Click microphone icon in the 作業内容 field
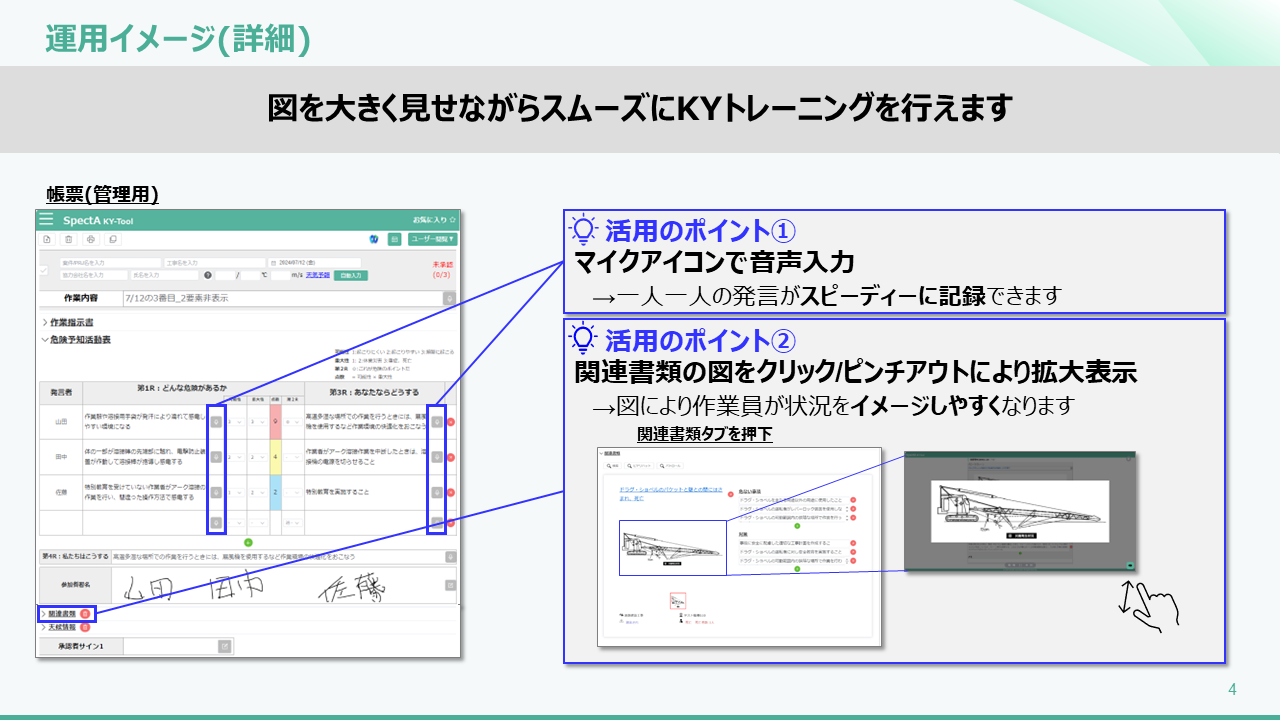This screenshot has width=1280, height=720. click(449, 298)
